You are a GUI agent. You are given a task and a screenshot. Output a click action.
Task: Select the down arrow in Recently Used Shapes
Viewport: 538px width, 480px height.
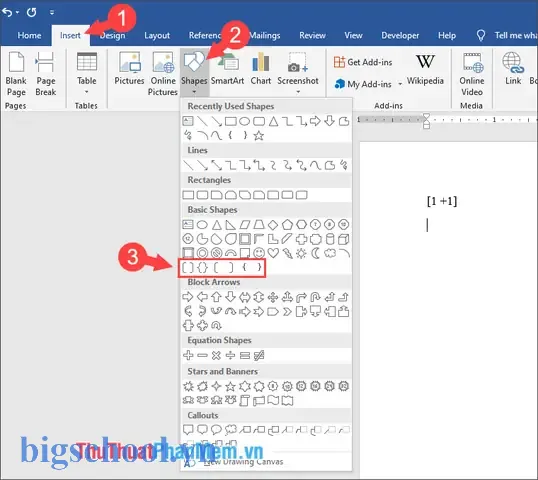(329, 121)
